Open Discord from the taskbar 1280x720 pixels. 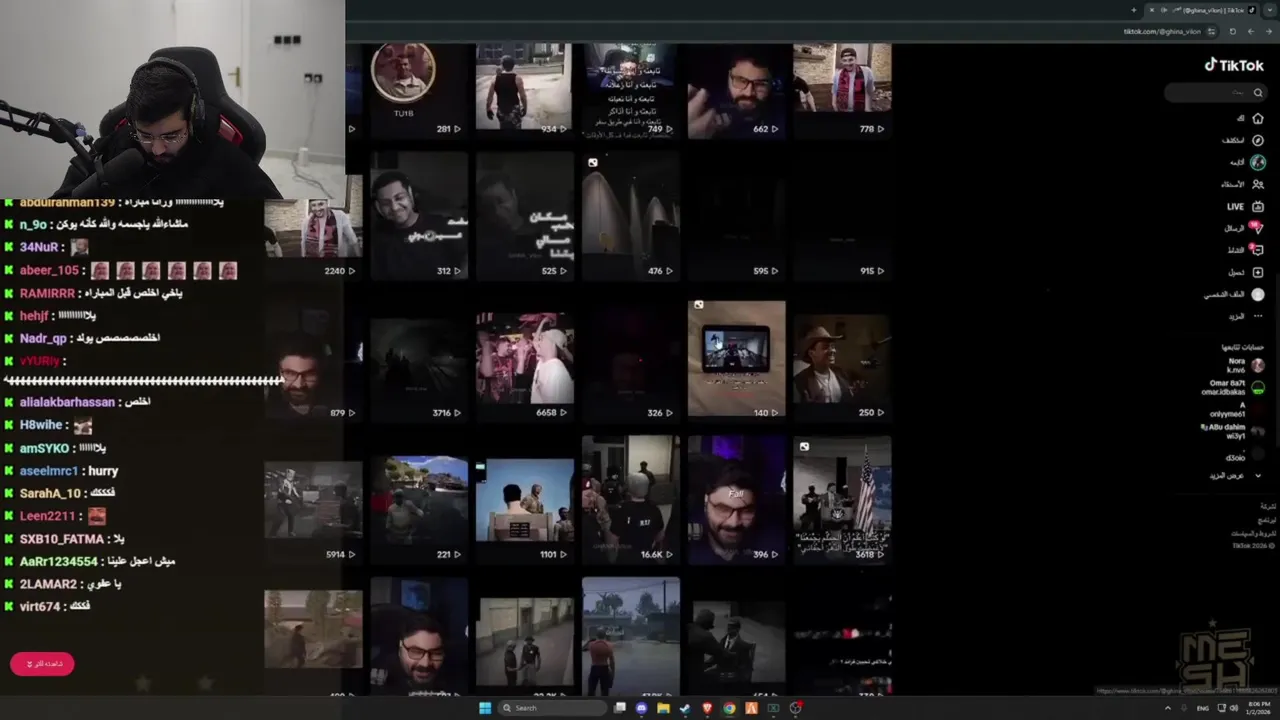click(x=641, y=708)
